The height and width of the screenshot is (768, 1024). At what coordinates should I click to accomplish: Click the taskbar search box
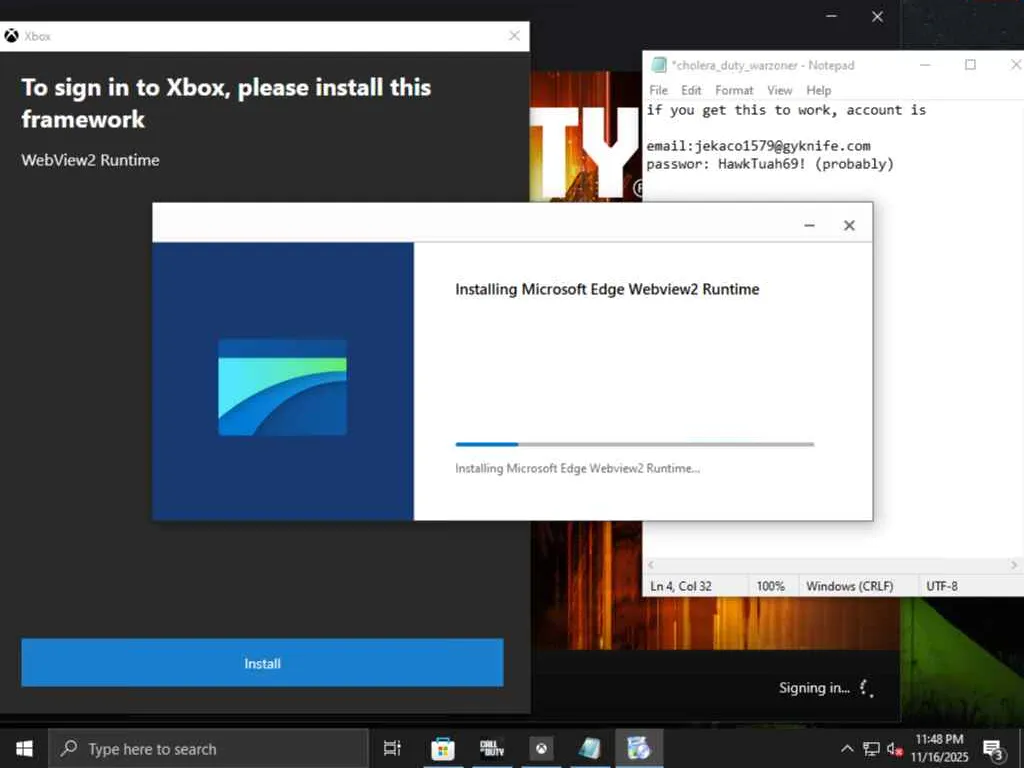(209, 748)
